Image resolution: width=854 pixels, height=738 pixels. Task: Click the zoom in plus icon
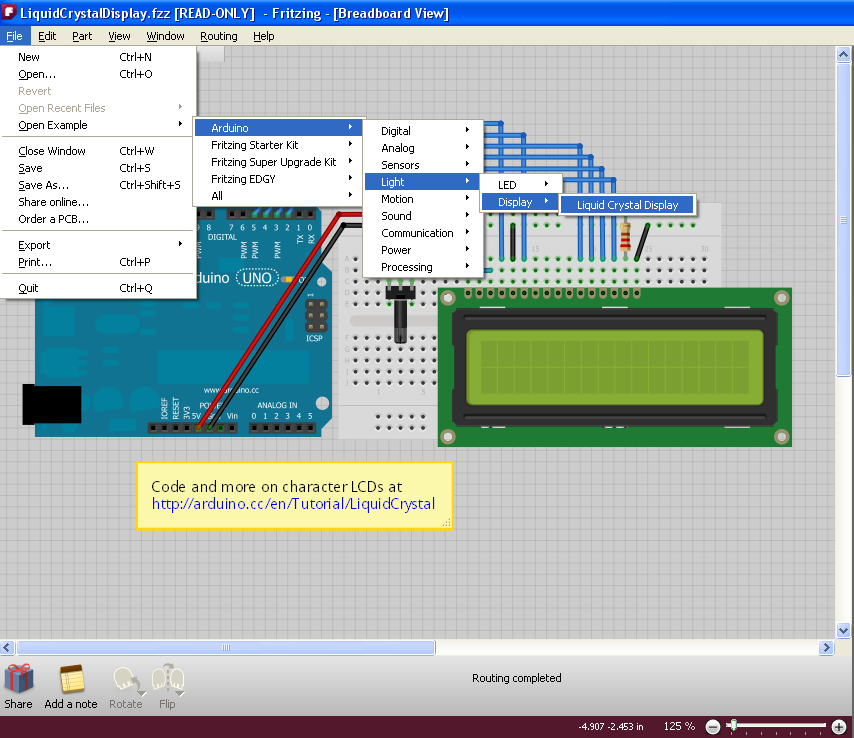pos(839,726)
